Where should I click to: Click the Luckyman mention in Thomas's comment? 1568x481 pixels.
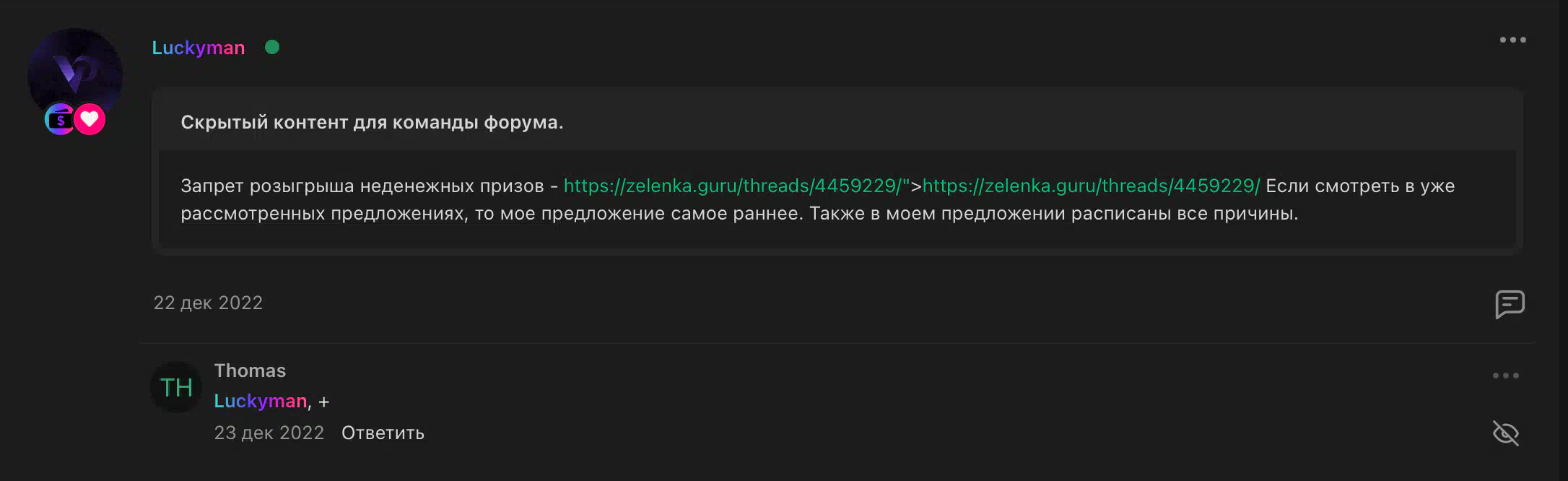[261, 401]
